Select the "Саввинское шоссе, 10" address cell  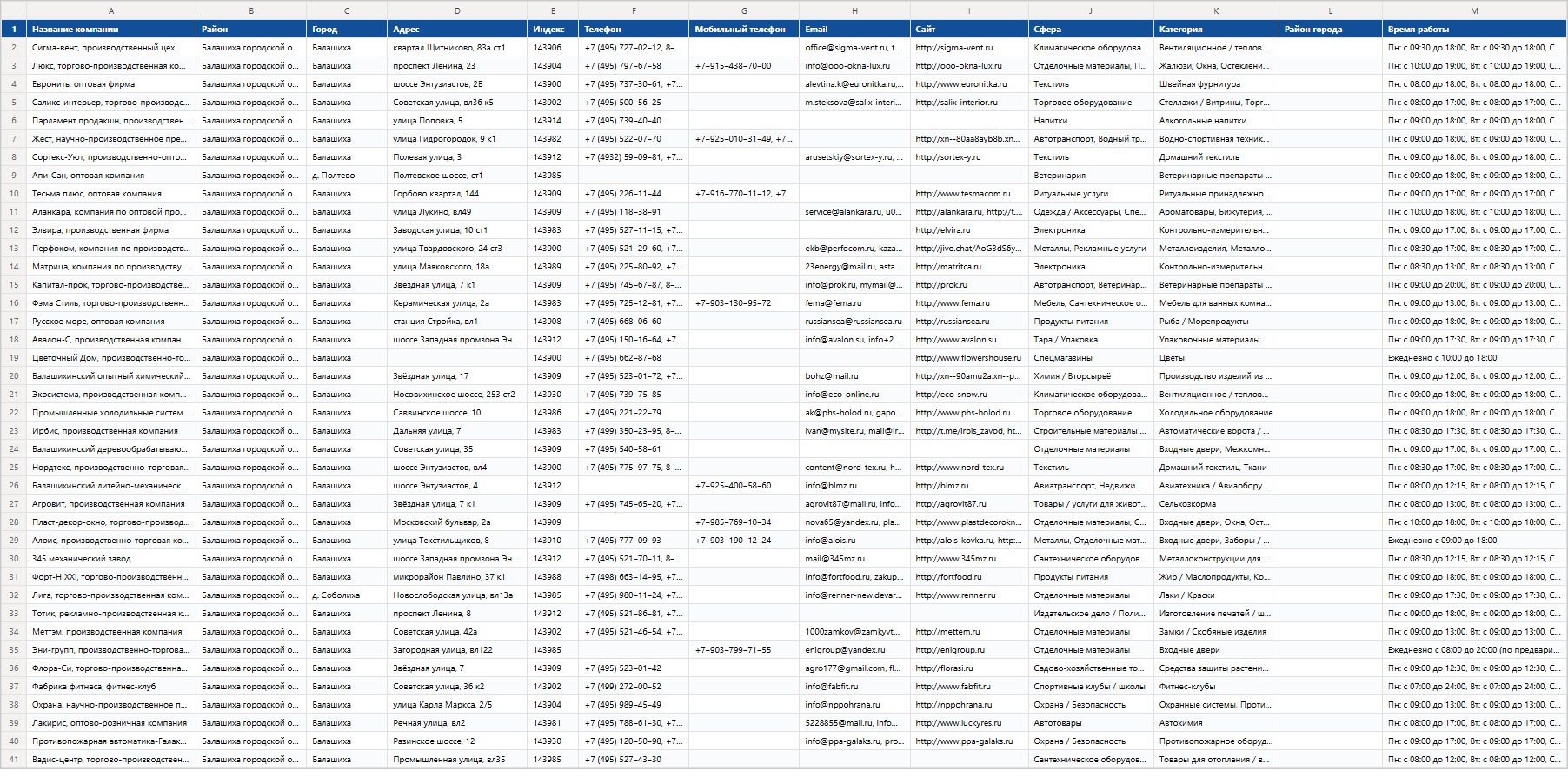point(457,413)
